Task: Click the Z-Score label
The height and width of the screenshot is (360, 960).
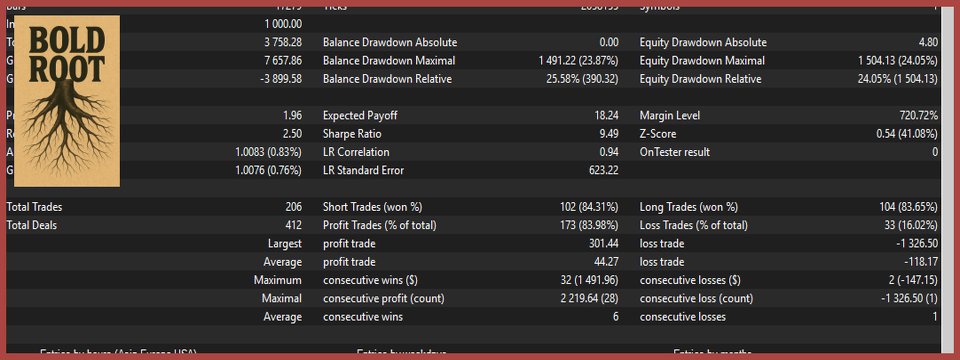Action: 658,134
